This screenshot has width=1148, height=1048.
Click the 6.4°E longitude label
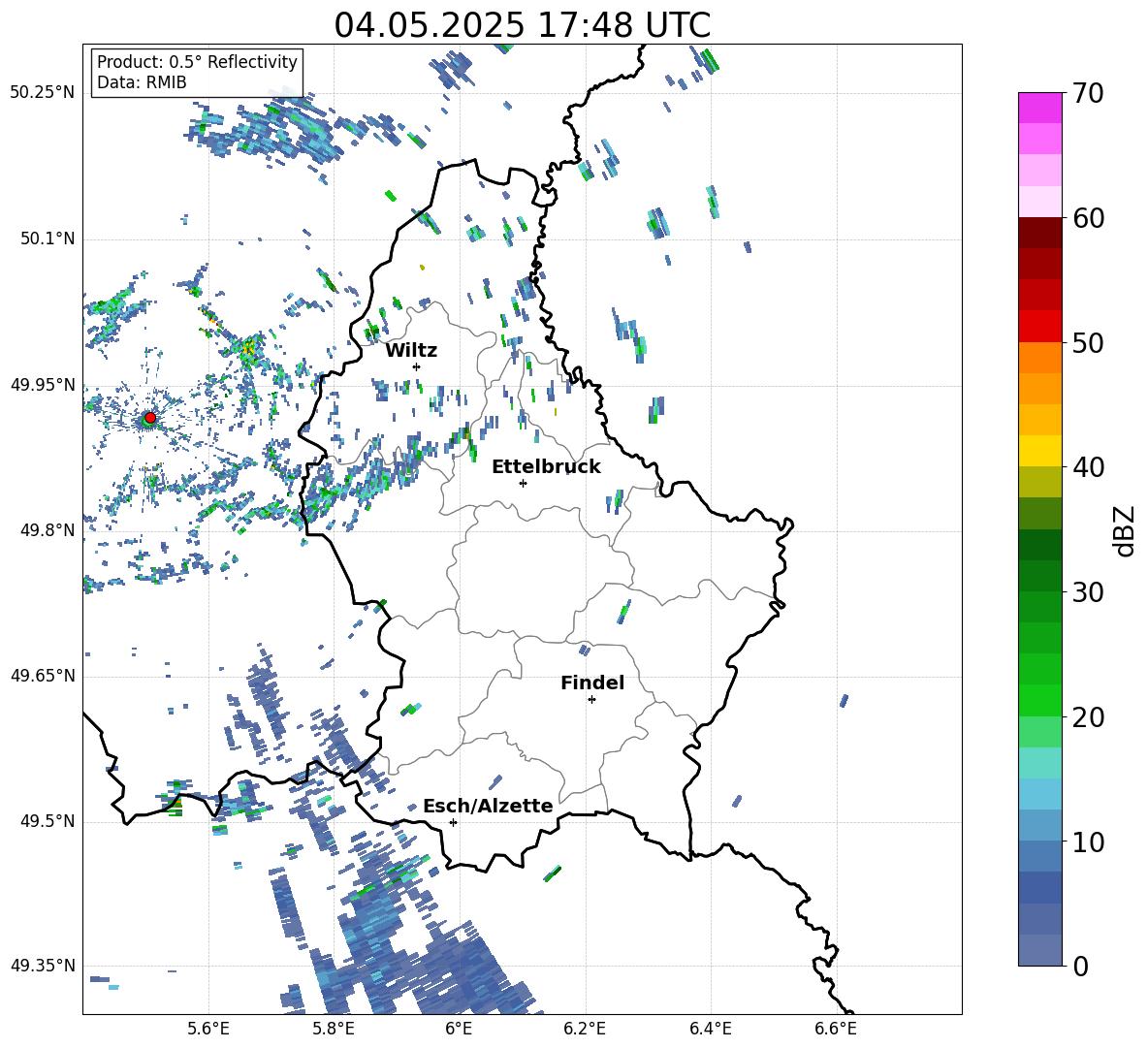[710, 1029]
